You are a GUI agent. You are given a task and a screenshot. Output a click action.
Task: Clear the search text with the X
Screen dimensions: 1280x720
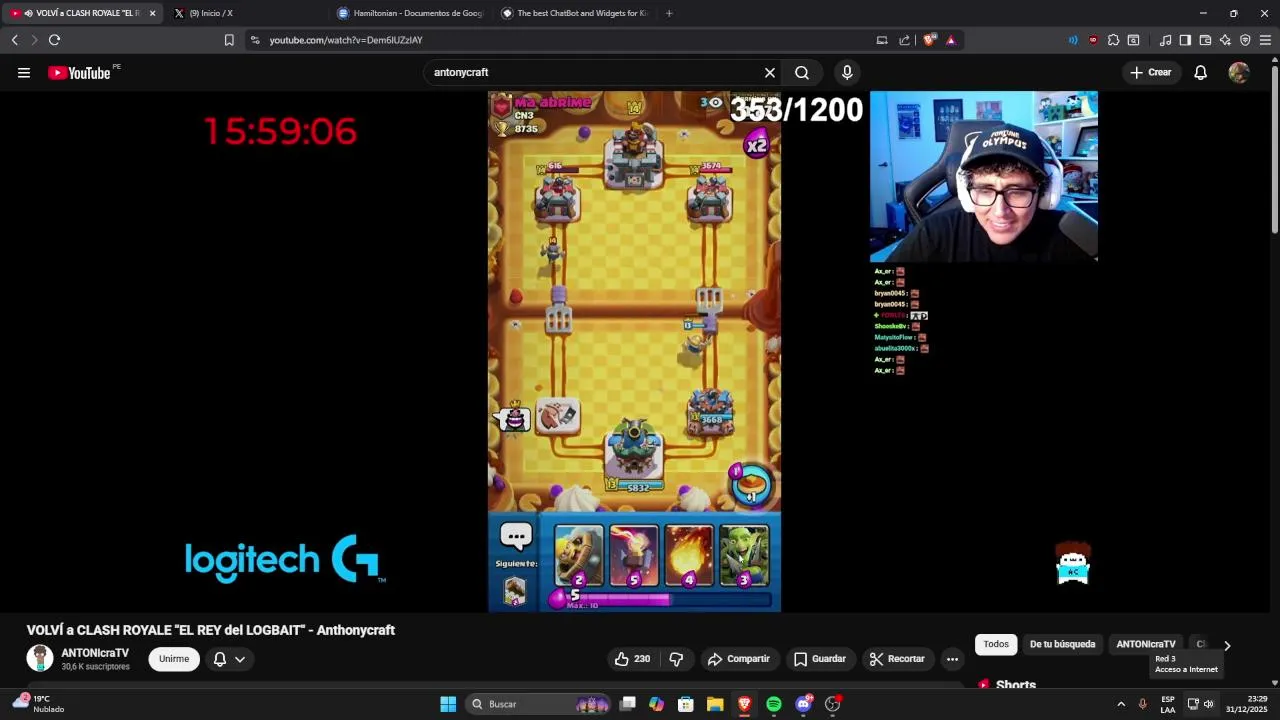point(770,72)
